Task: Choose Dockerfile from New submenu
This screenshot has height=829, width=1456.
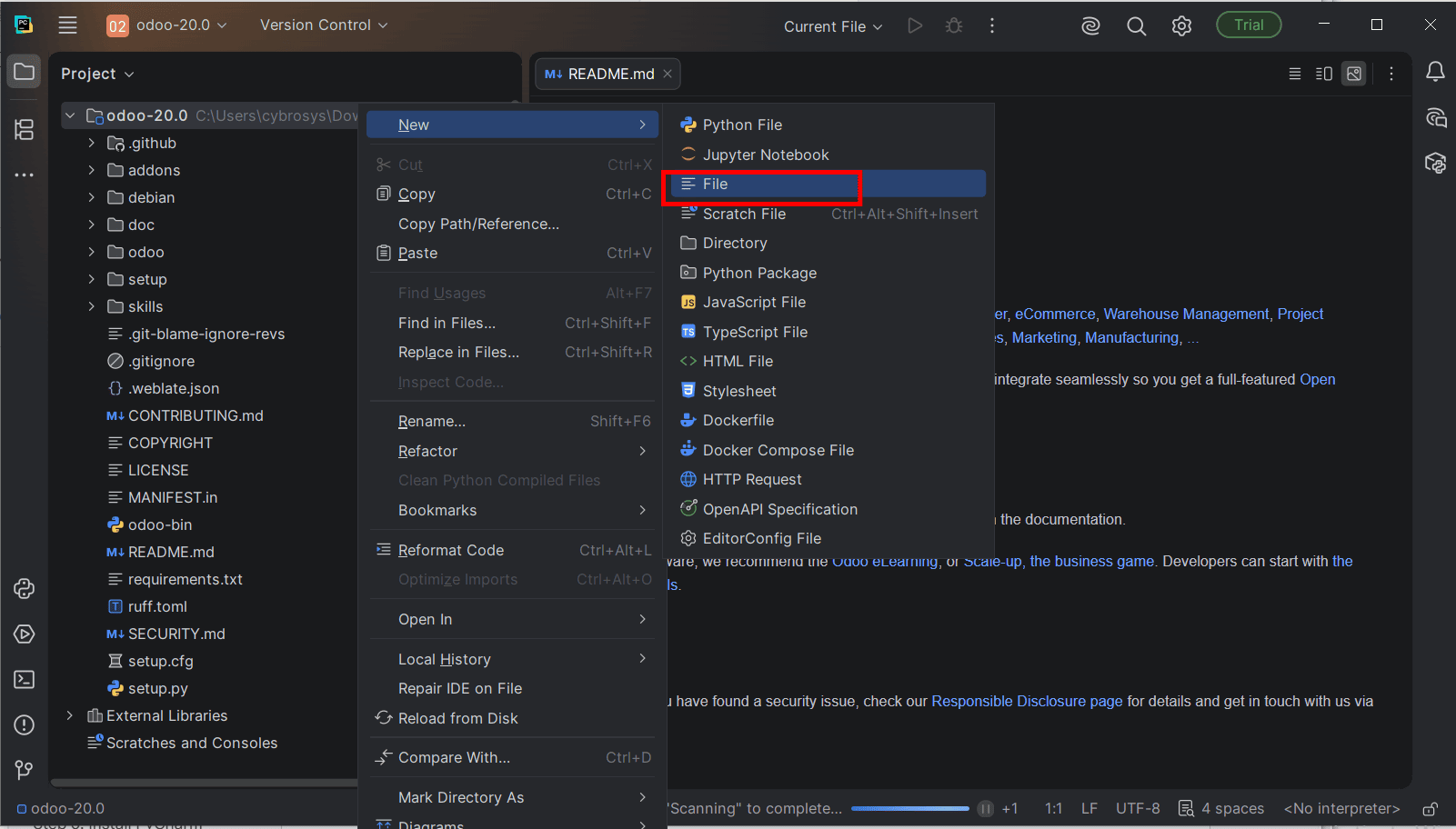Action: 828,420
